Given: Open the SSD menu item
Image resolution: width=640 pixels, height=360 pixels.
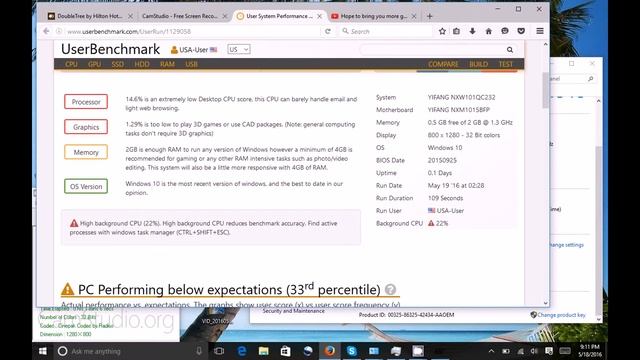Looking at the screenshot, I should coord(118,64).
